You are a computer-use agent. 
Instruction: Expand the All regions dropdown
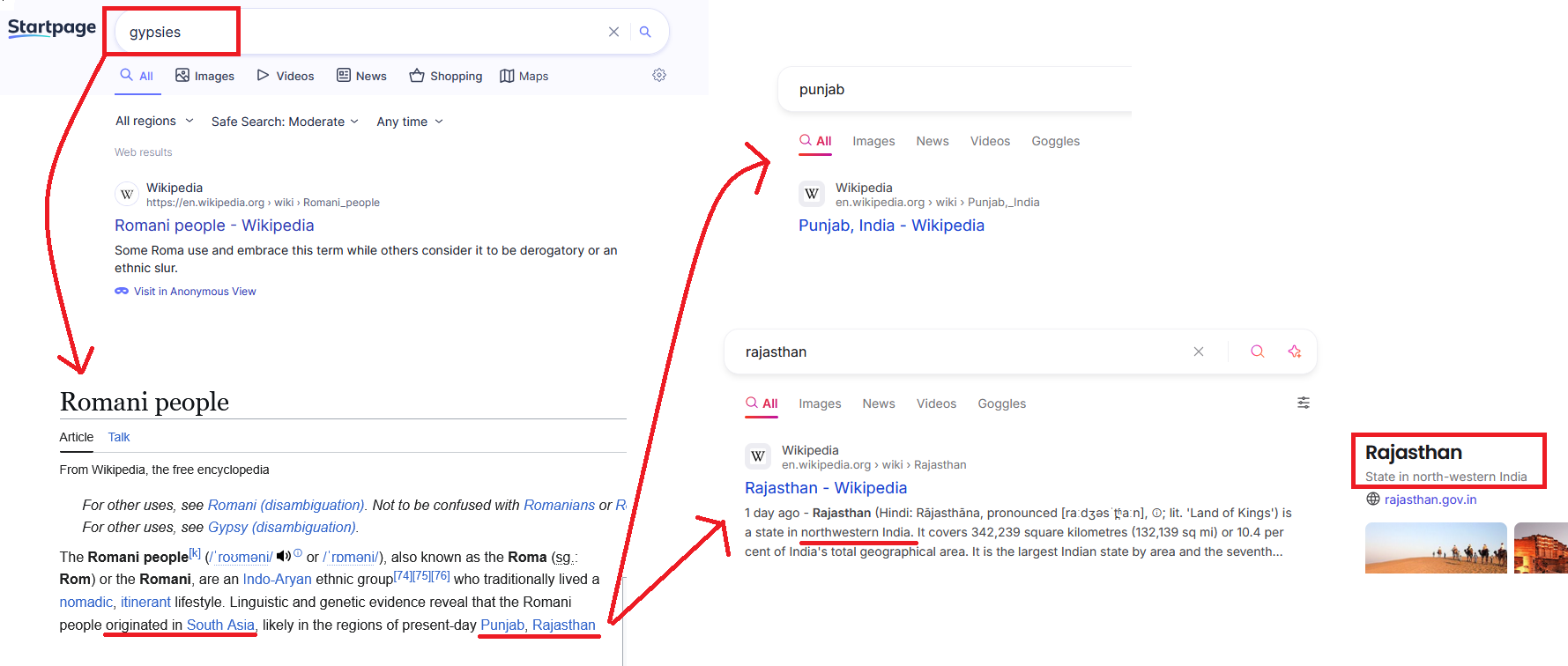coord(154,122)
